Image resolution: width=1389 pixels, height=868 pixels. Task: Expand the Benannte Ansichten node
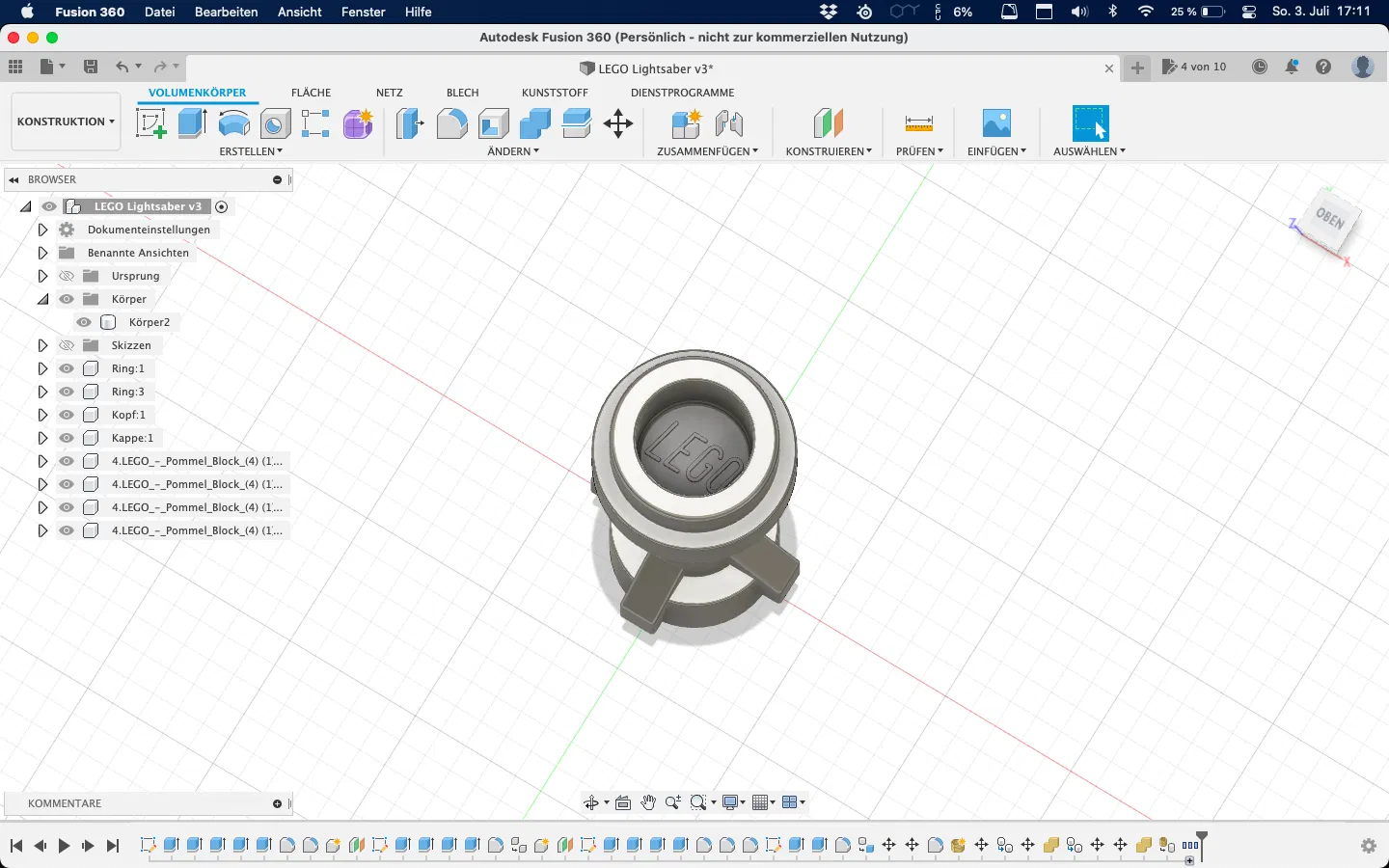tap(42, 253)
